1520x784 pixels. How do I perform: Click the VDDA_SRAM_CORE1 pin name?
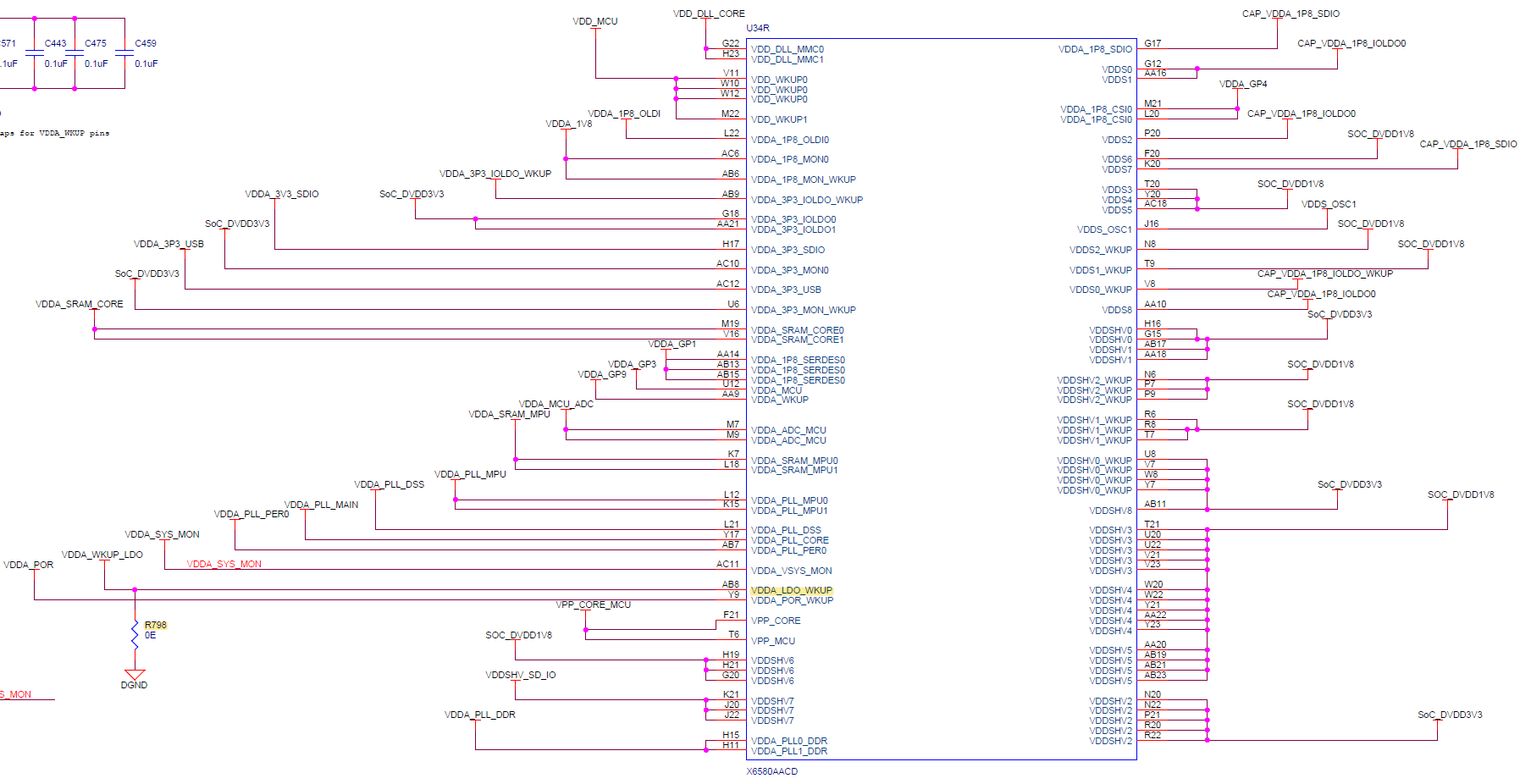coord(798,340)
